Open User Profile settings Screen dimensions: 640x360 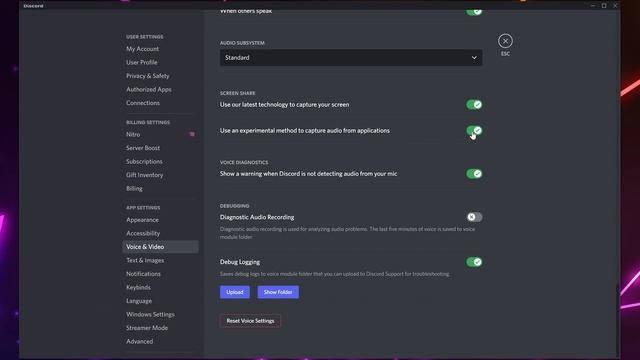tap(142, 62)
